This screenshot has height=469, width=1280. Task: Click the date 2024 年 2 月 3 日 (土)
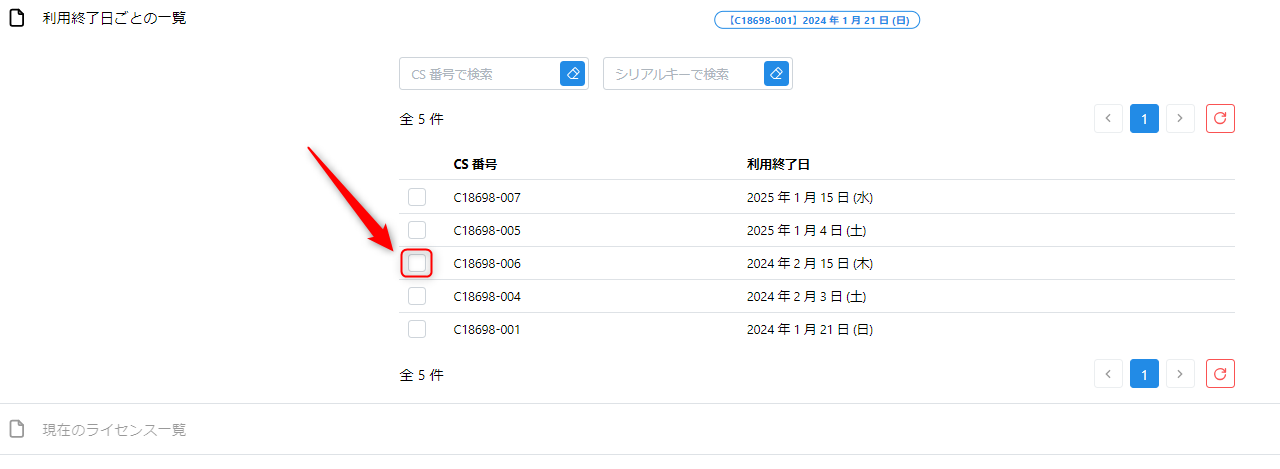[x=806, y=296]
